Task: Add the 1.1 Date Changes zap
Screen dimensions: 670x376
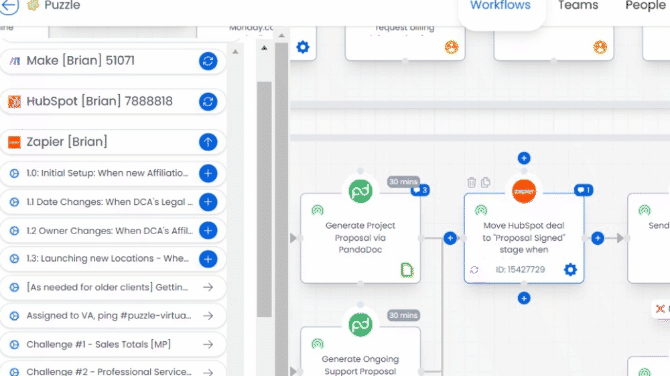Action: pos(208,202)
